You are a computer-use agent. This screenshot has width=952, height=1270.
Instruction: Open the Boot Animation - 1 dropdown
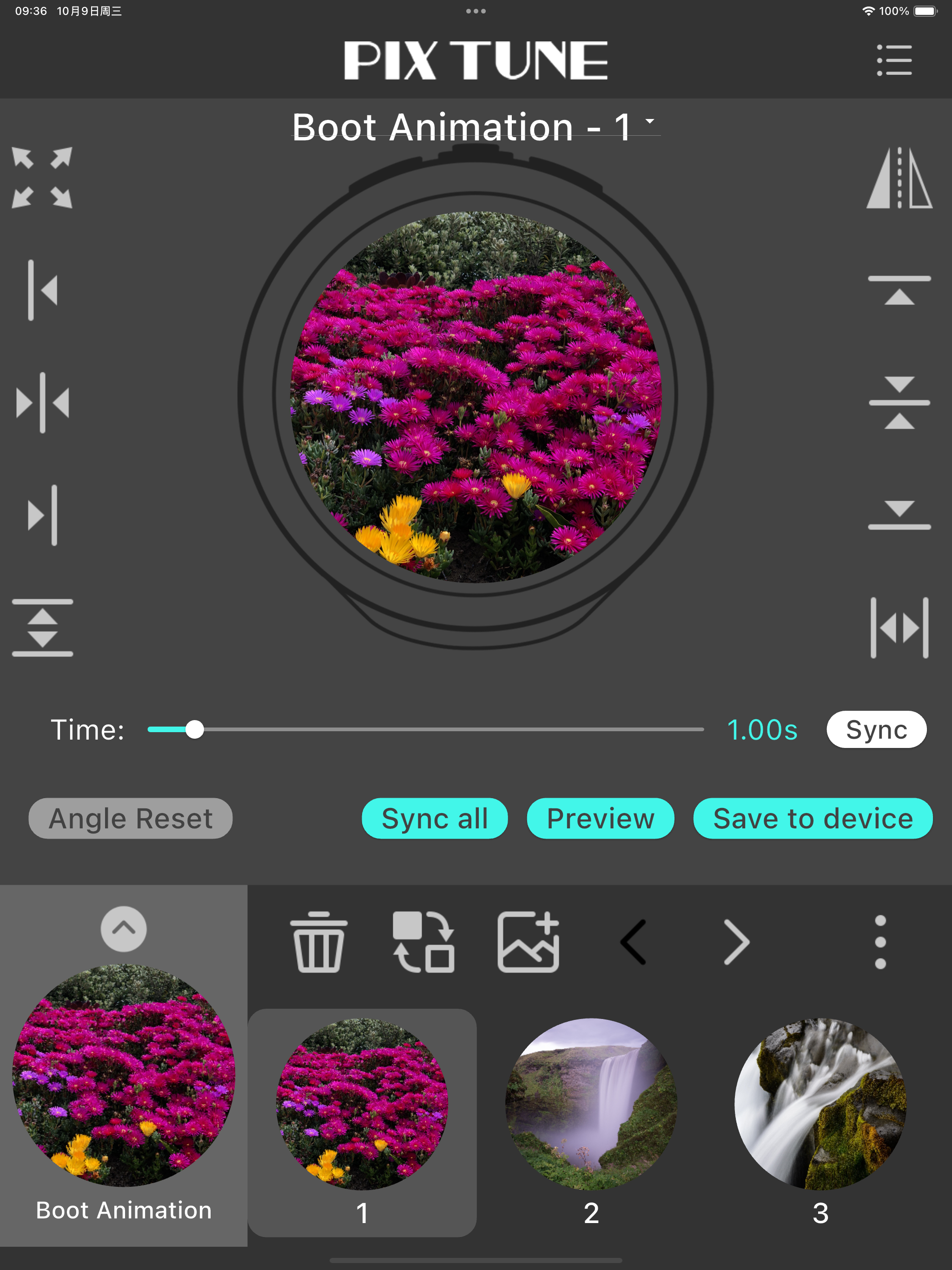coord(475,126)
